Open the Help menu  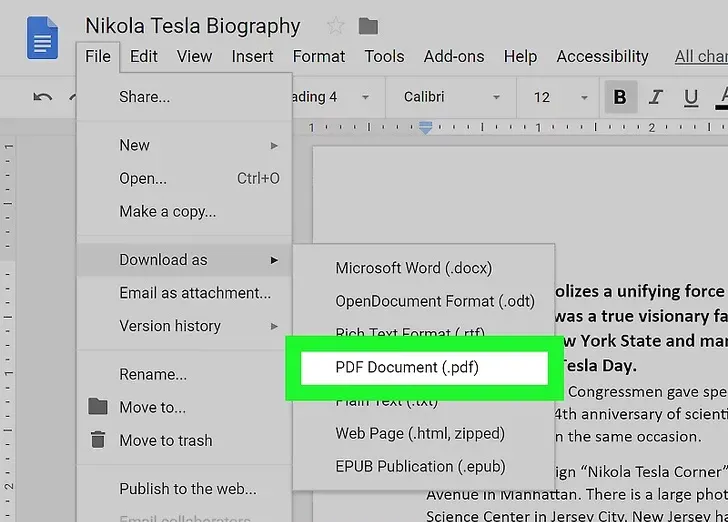[520, 57]
